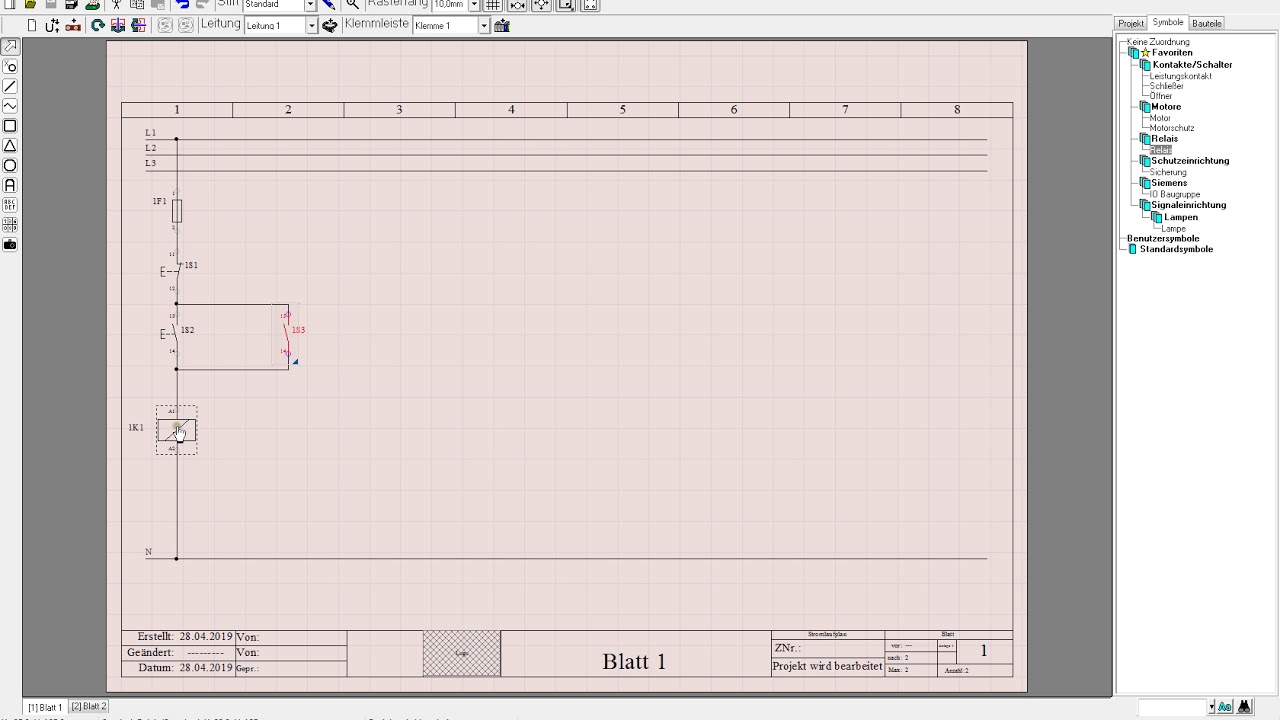Switch to the Bauteile tab

[x=1206, y=23]
